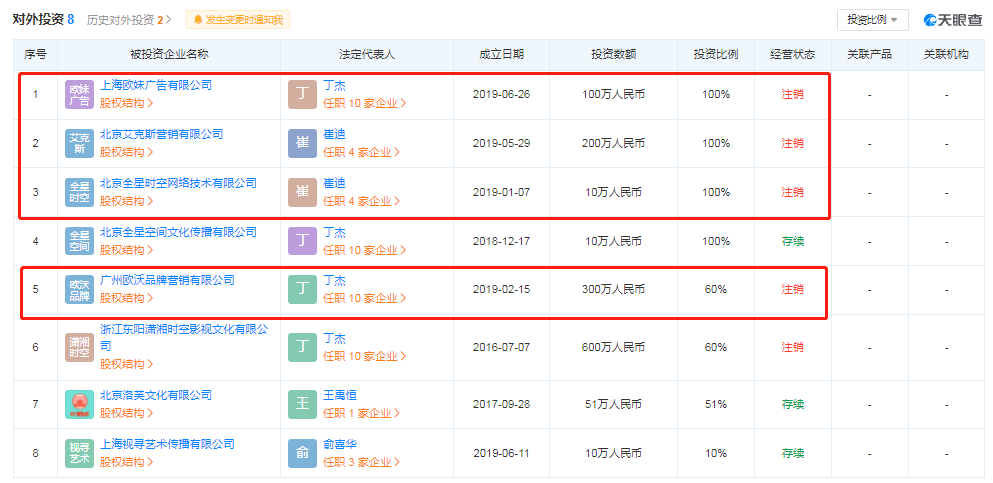Expand 股权结构 for 北京洛芙文化
Viewport: 993px width, 483px height.
click(x=127, y=413)
